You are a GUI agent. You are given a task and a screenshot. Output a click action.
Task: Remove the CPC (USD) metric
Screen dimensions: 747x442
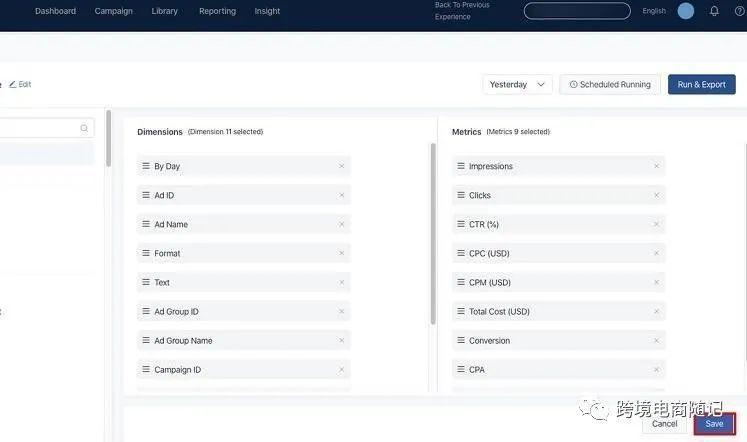tap(656, 254)
